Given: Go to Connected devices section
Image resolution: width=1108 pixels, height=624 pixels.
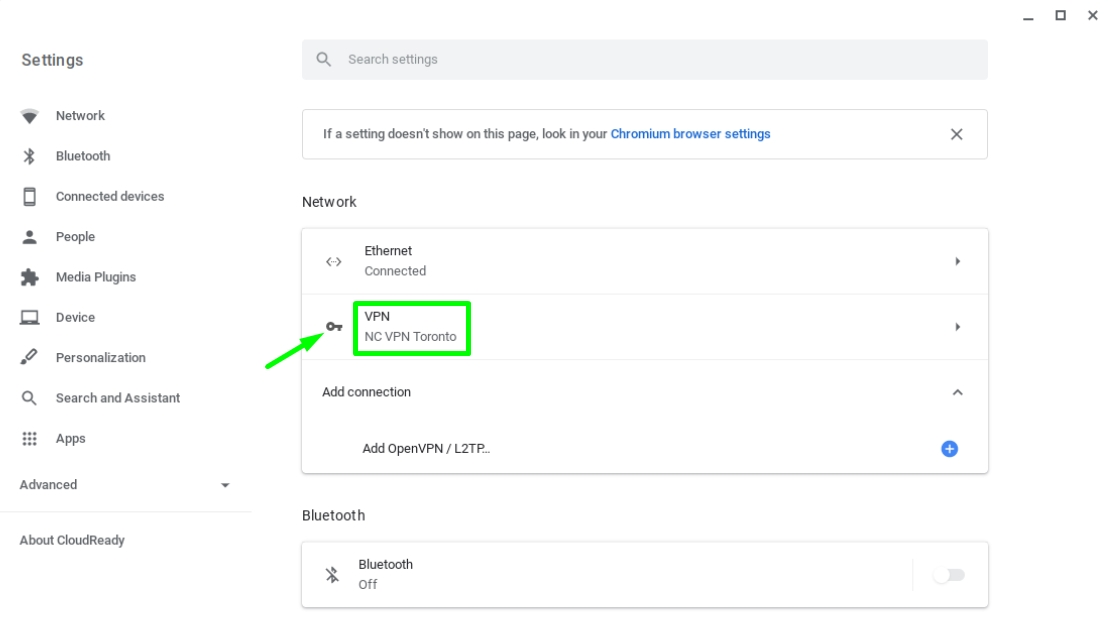Looking at the screenshot, I should click(x=110, y=196).
